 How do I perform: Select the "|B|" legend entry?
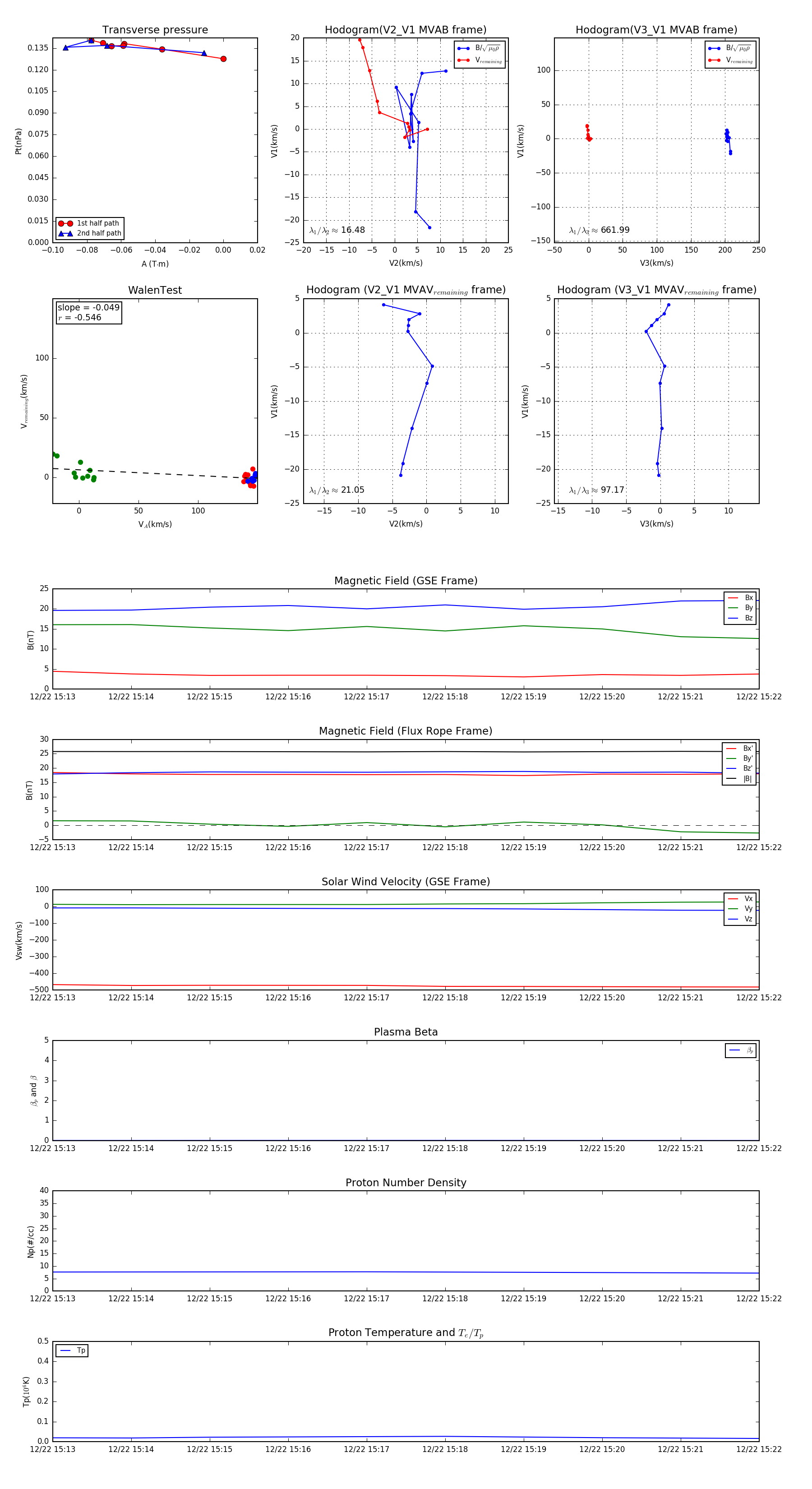click(739, 779)
